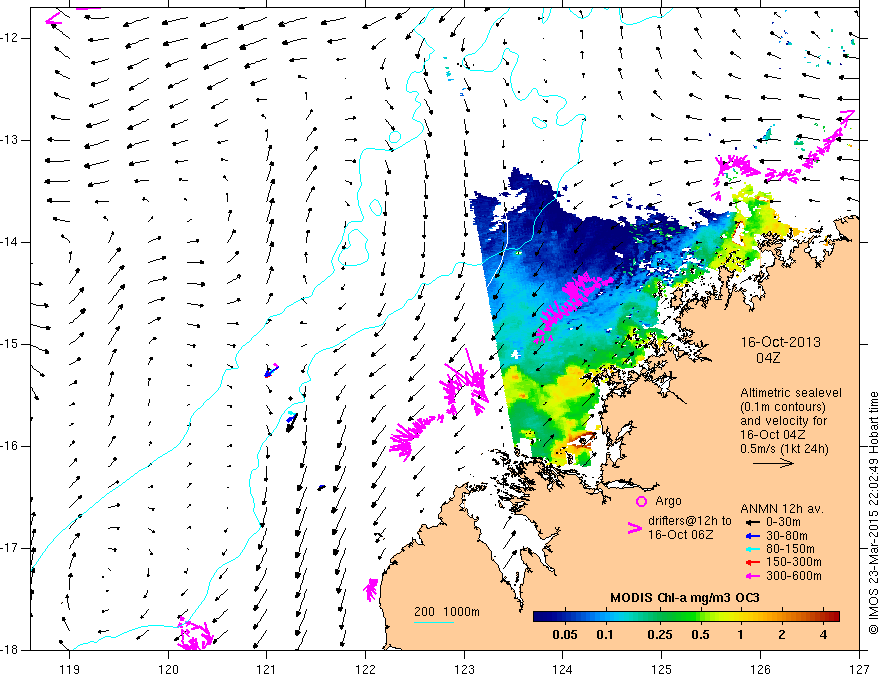The height and width of the screenshot is (680, 880).
Task: Click the ANMN 12h av. heading
Action: coord(782,509)
